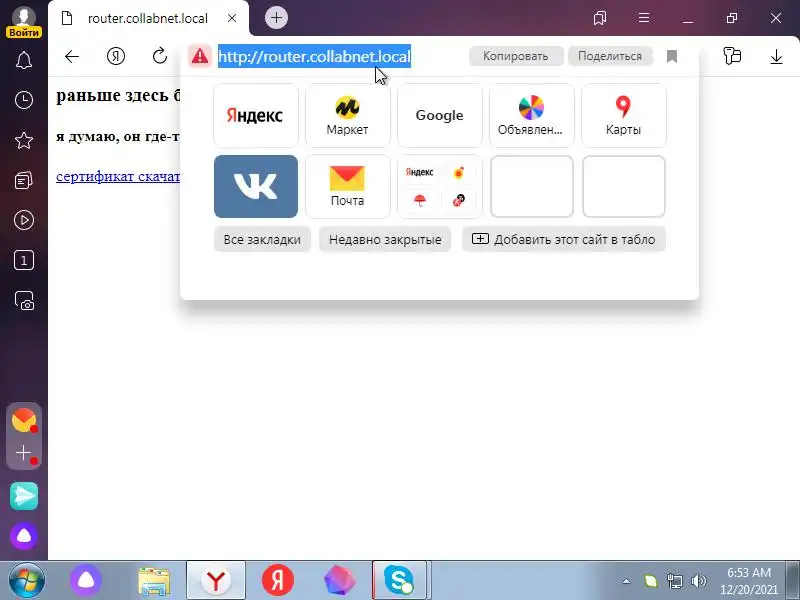This screenshot has height=600, width=800.
Task: Open Yandex Mail icon in sidebar
Action: click(x=23, y=420)
